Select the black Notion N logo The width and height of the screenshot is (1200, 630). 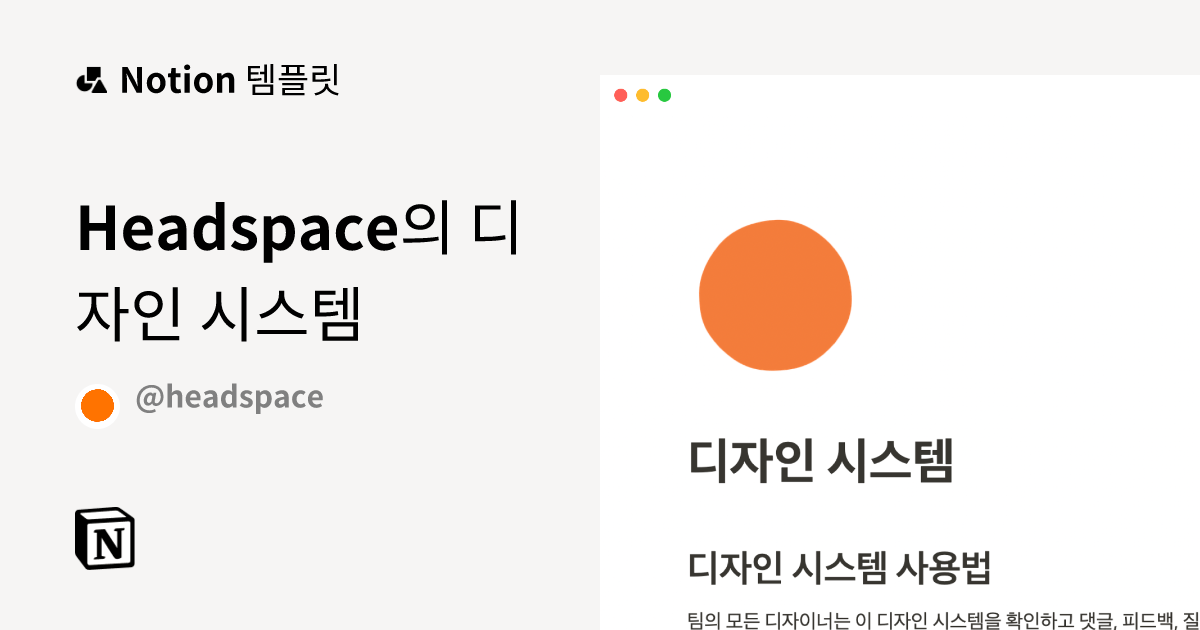(104, 540)
